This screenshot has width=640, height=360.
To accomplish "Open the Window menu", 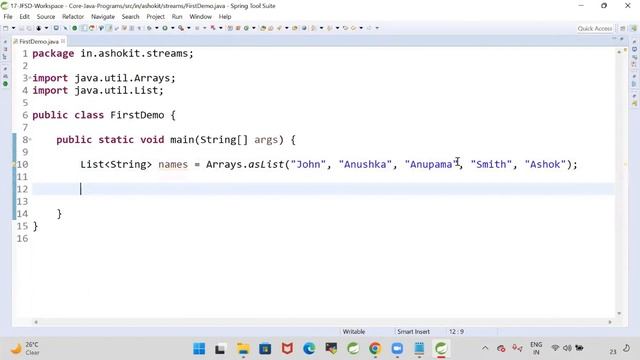I will (x=200, y=17).
